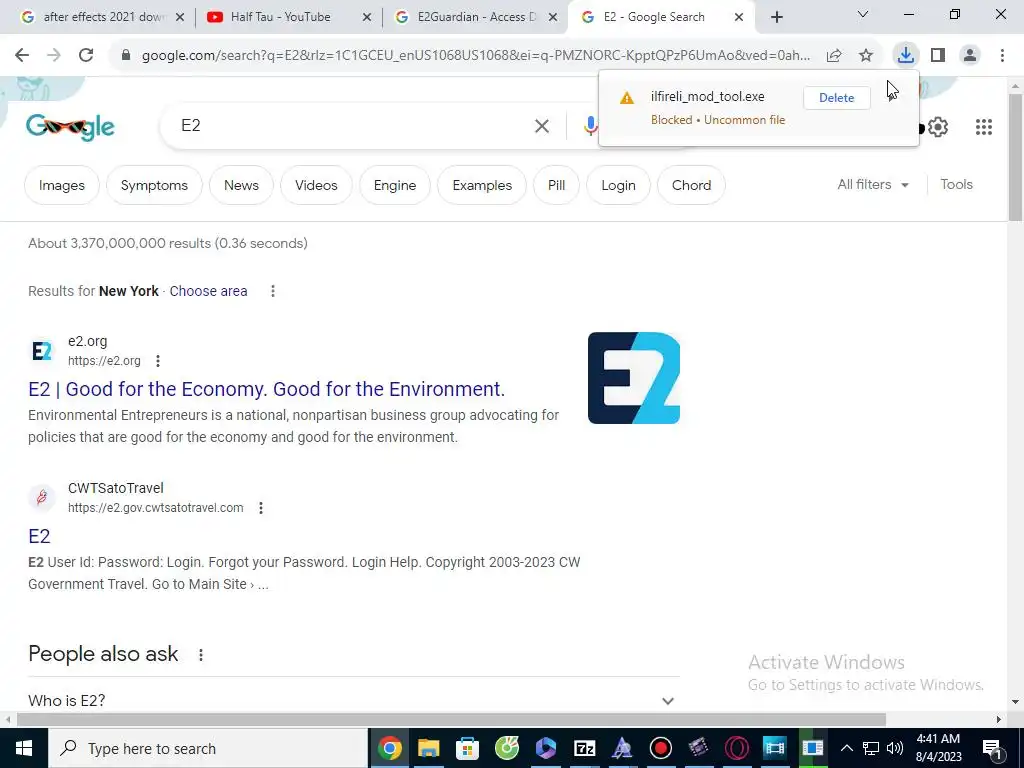Click the E2 logo thumbnail
Screen dimensions: 1024x768
click(633, 378)
